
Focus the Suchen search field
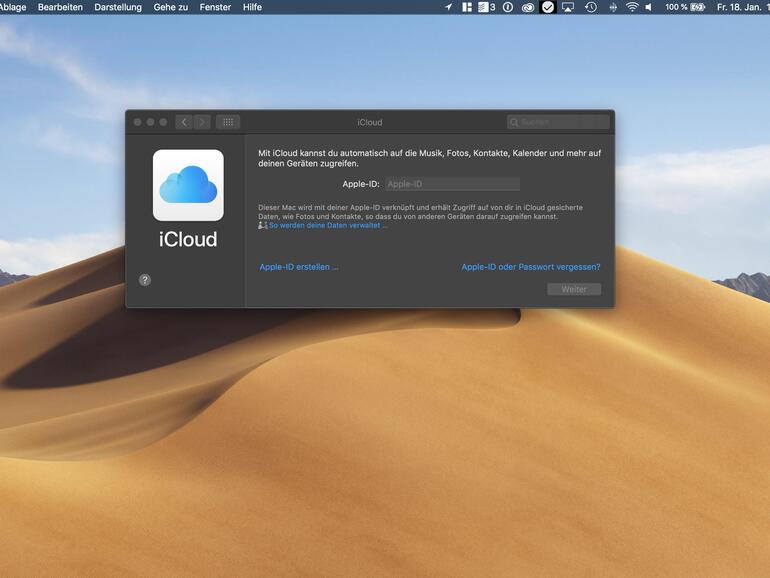[558, 122]
